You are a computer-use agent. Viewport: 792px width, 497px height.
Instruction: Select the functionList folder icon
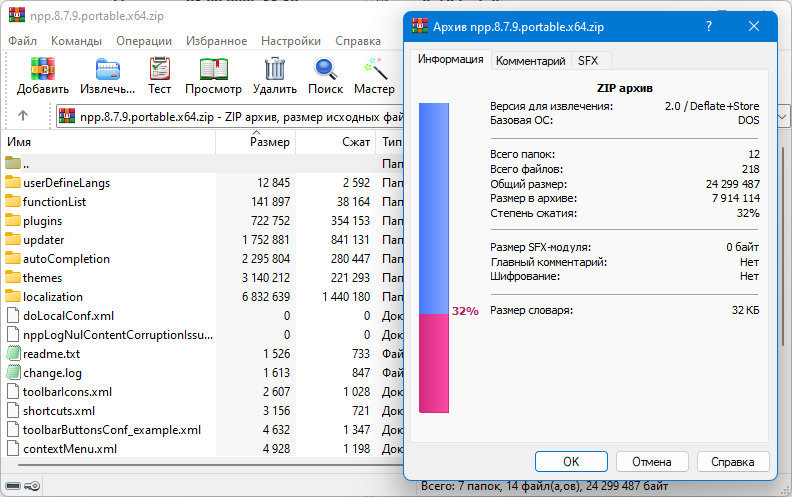pos(13,202)
